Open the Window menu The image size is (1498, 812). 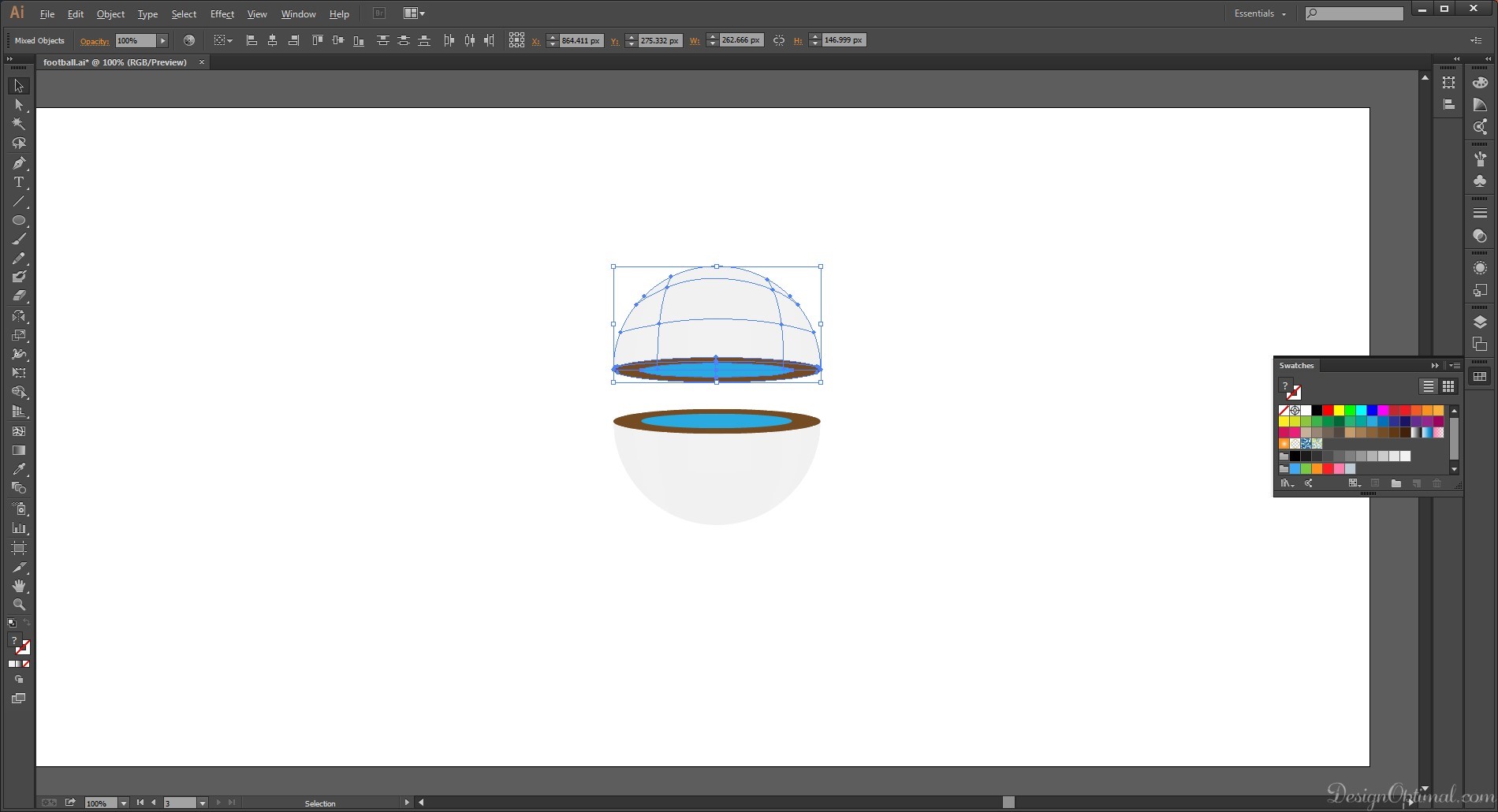[298, 14]
